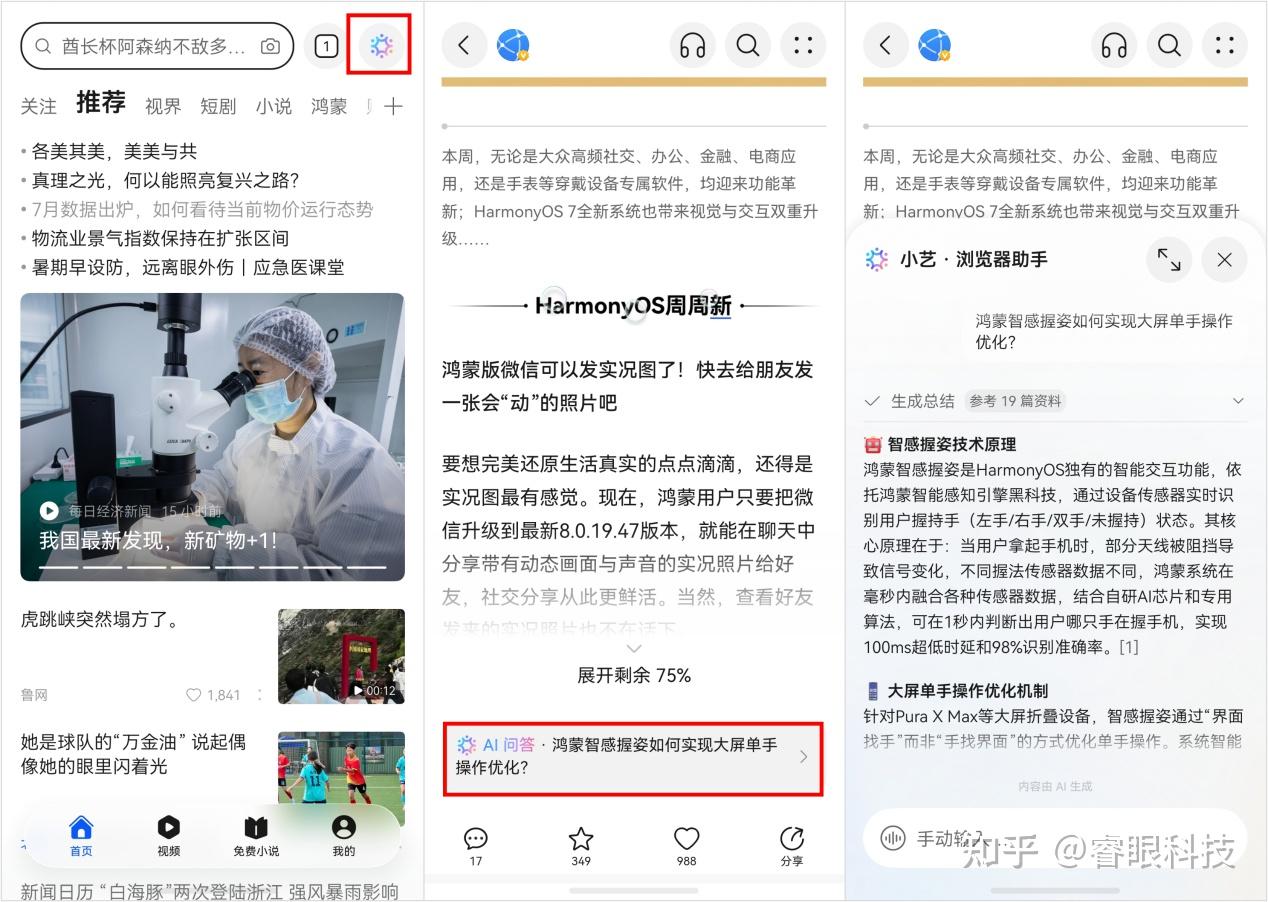Play the 我国最新发现，新矿物+1 video card

(212, 437)
